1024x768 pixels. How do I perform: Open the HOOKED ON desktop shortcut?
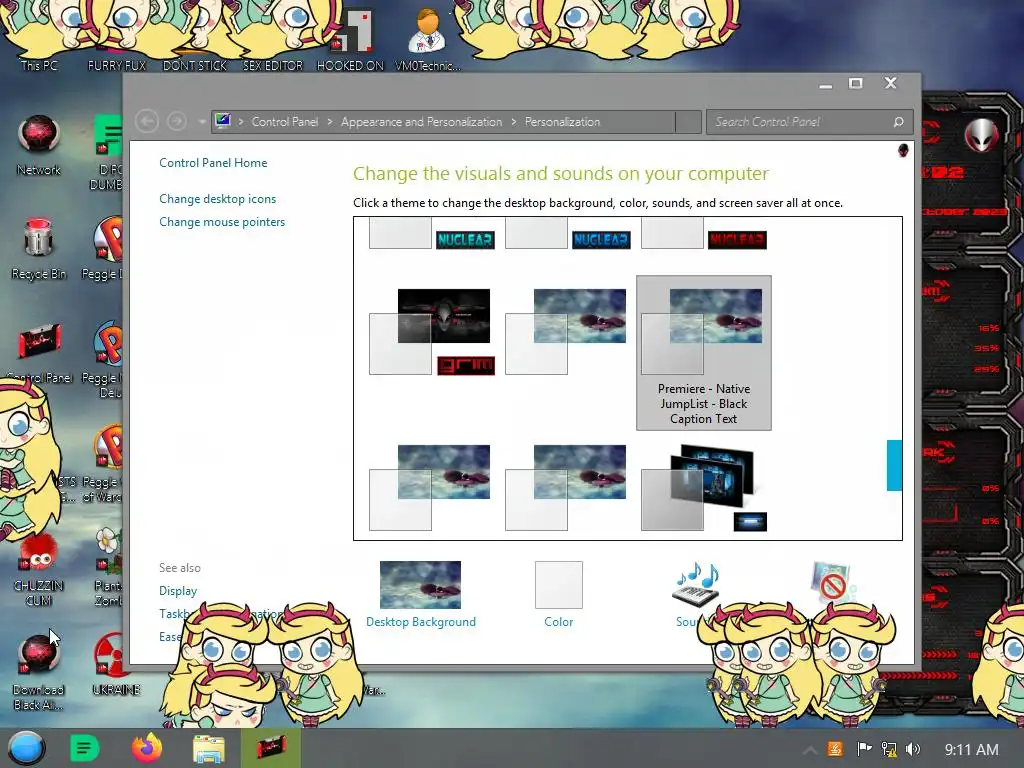[350, 39]
